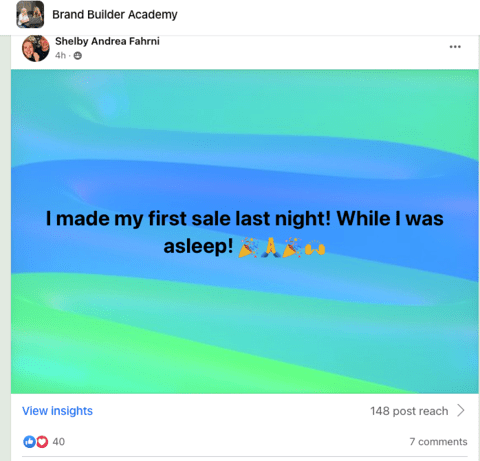Open Shelby Andrea Fahrni's profile picture
Screen dimensions: 480x461
pyautogui.click(x=35, y=48)
